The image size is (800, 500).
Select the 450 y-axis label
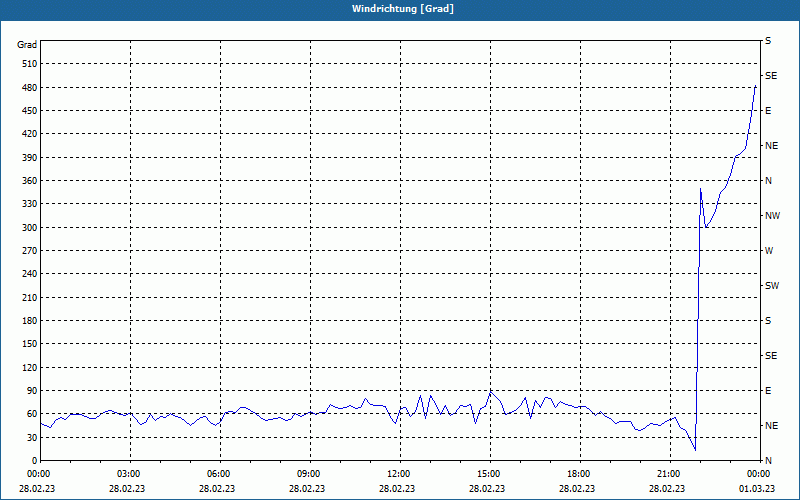30,111
